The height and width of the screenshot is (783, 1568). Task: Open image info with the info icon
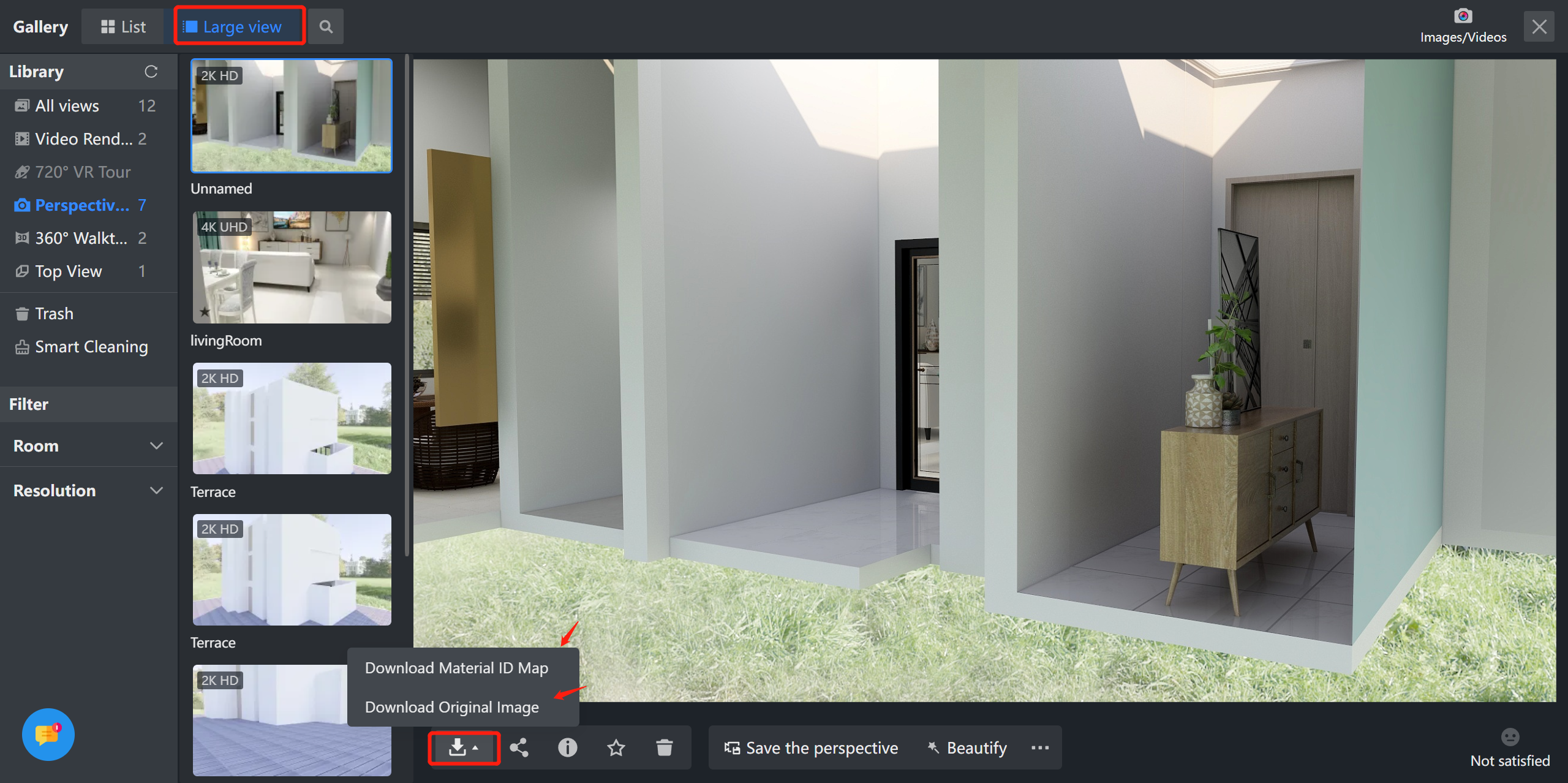pos(567,747)
